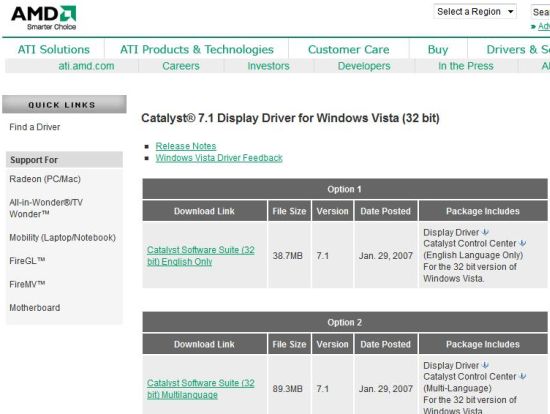Select All-in-Wonder/TV Wonder support
This screenshot has height=414, width=550.
pyautogui.click(x=46, y=208)
